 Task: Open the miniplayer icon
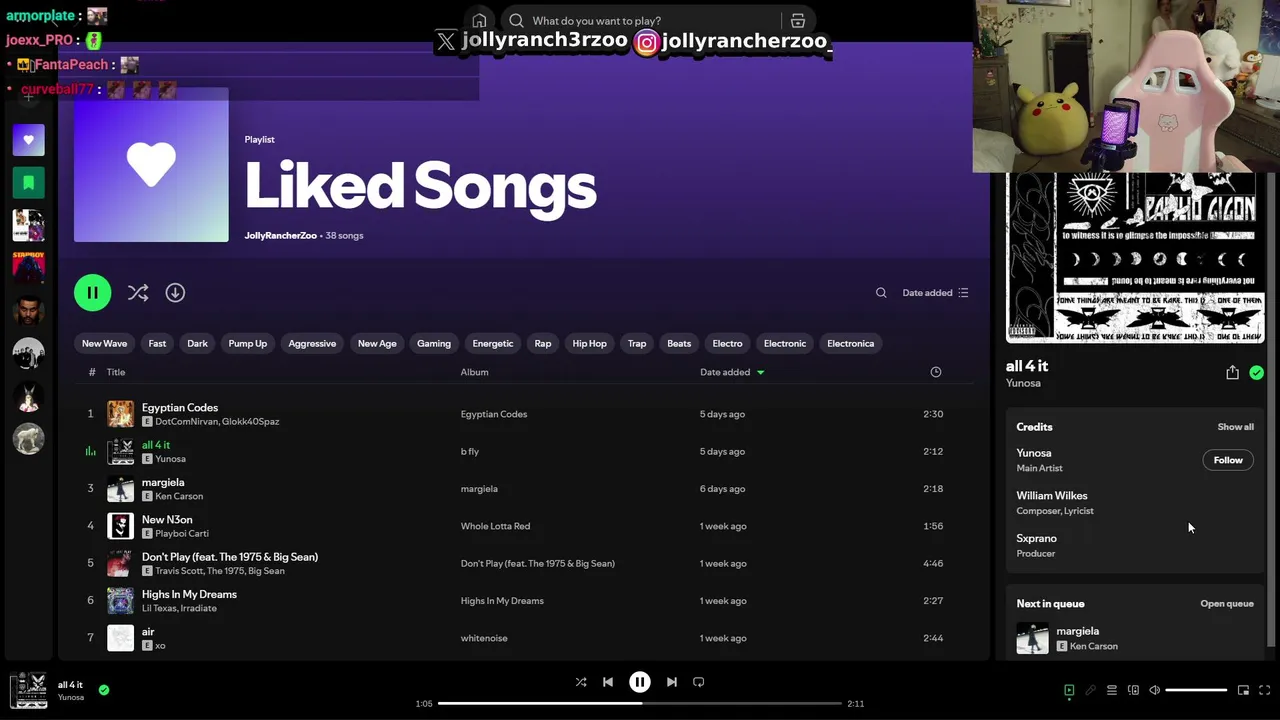1243,690
